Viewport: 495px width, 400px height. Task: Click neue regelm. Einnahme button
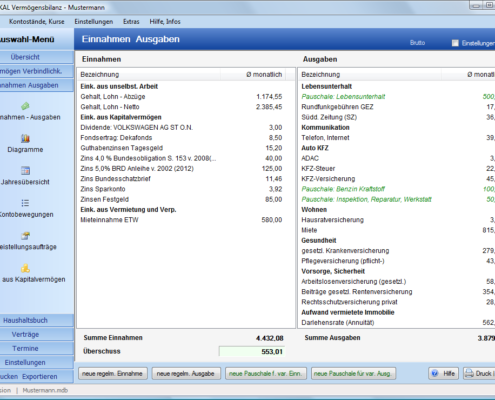112,374
